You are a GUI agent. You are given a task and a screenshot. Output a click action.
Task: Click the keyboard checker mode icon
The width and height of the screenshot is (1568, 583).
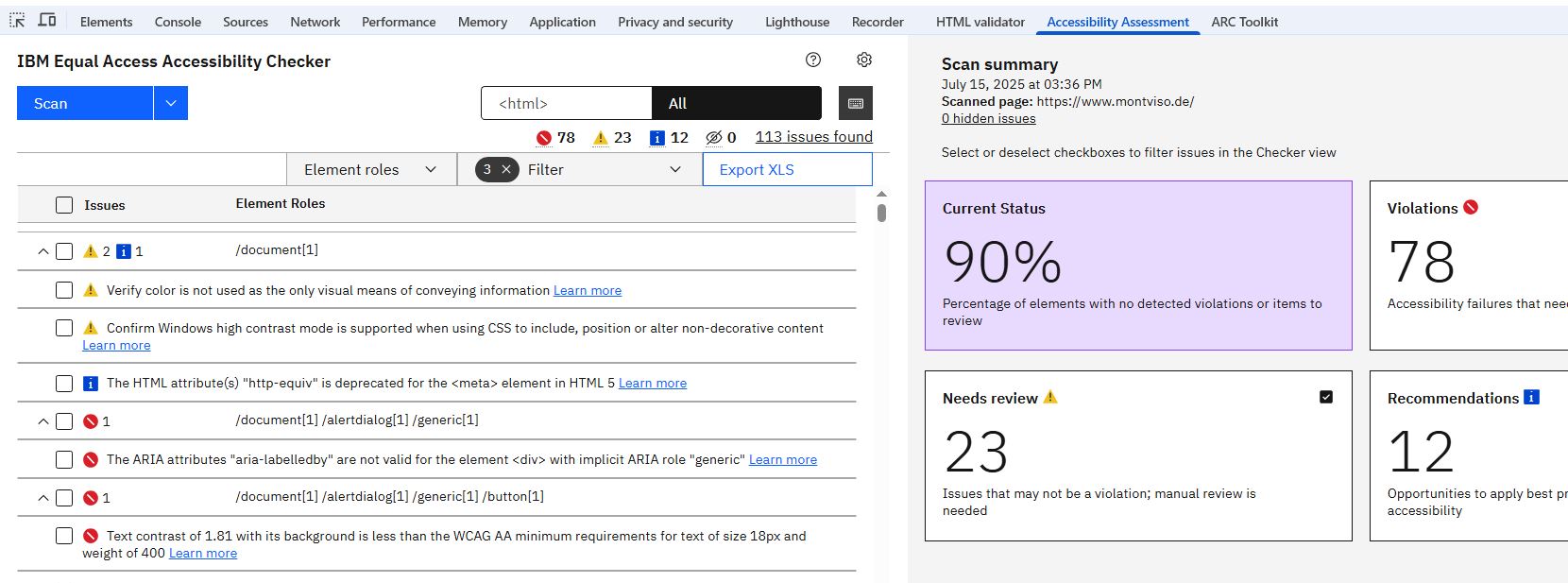click(856, 103)
